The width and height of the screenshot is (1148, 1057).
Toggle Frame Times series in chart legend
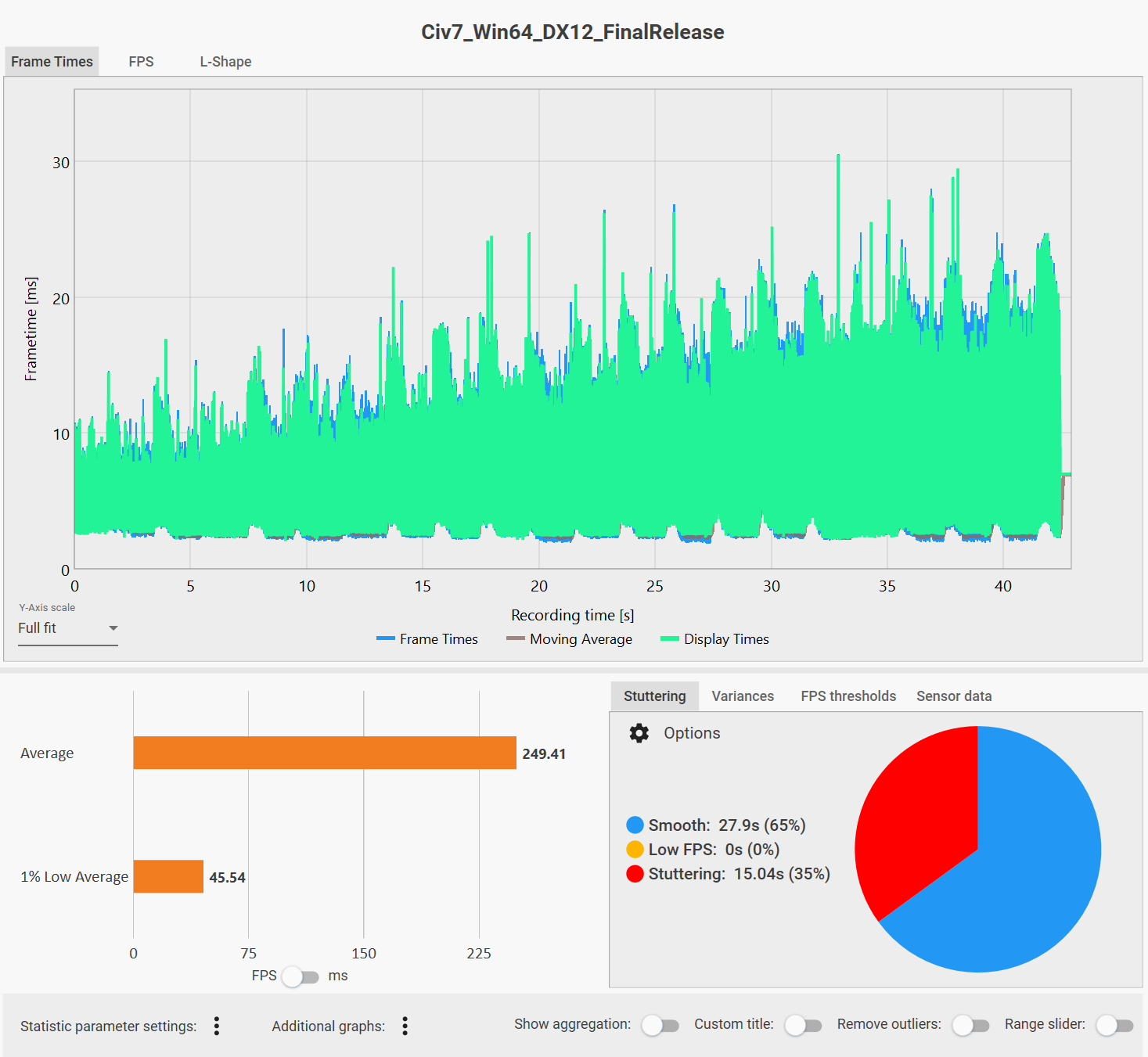(x=427, y=639)
